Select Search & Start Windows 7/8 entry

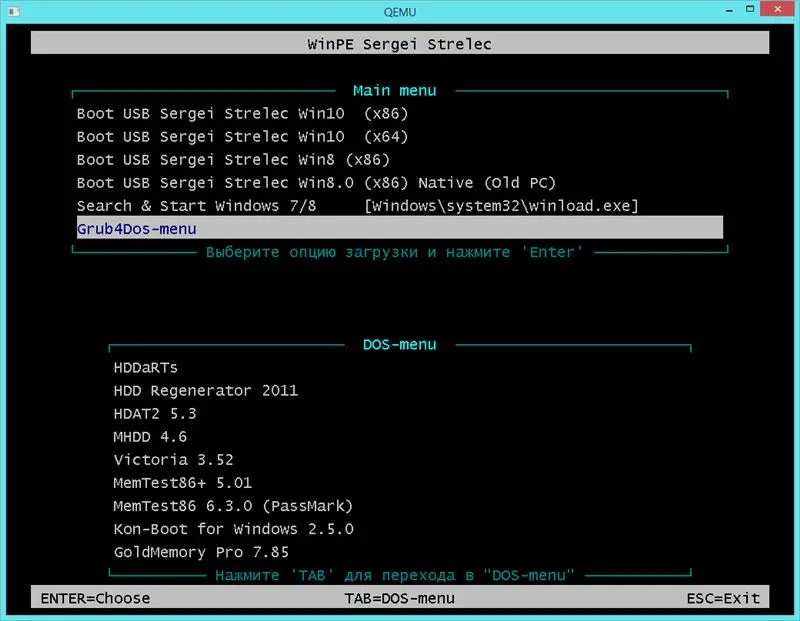(357, 206)
